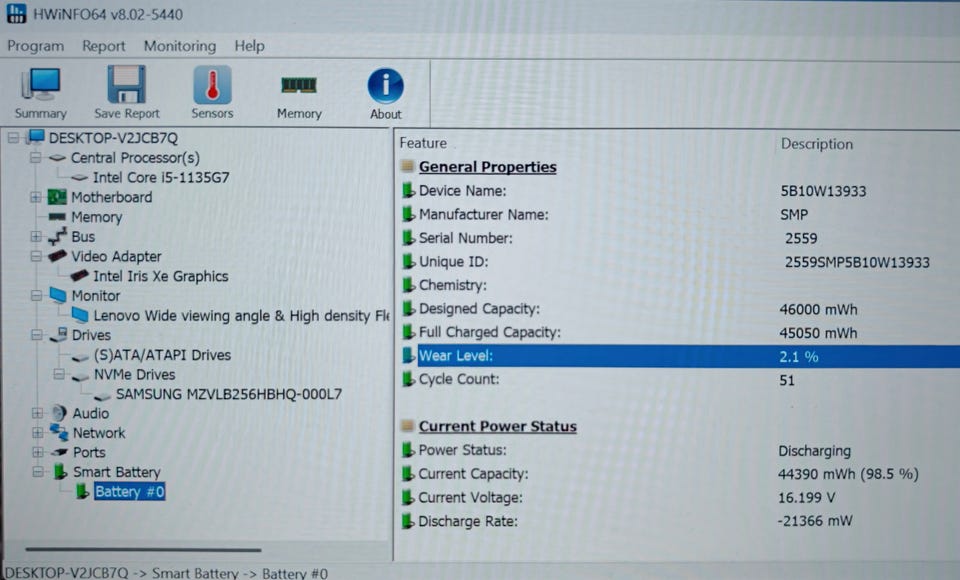960x580 pixels.
Task: Click battery icon beside Device Name row
Action: tap(408, 190)
